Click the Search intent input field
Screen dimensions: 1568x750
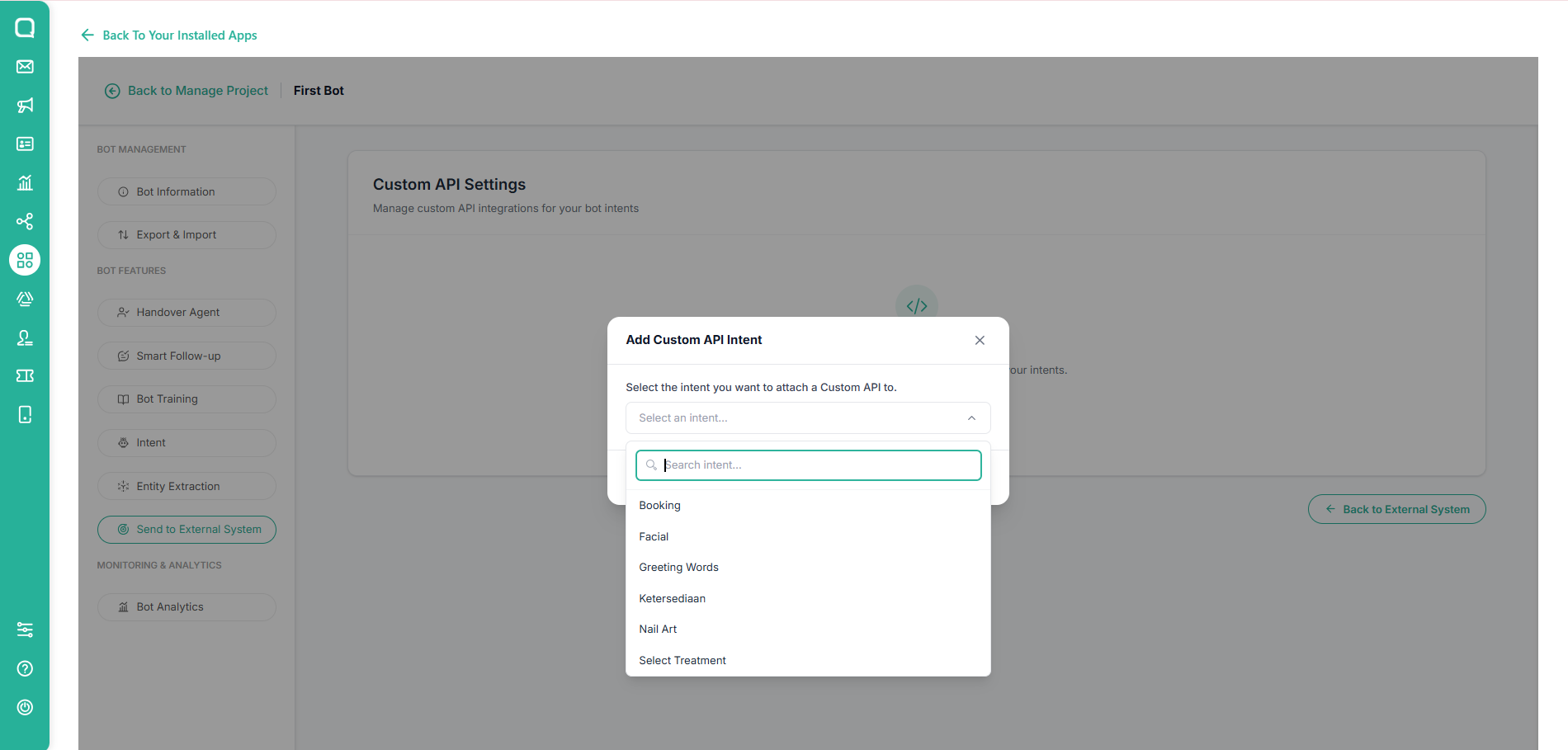808,465
